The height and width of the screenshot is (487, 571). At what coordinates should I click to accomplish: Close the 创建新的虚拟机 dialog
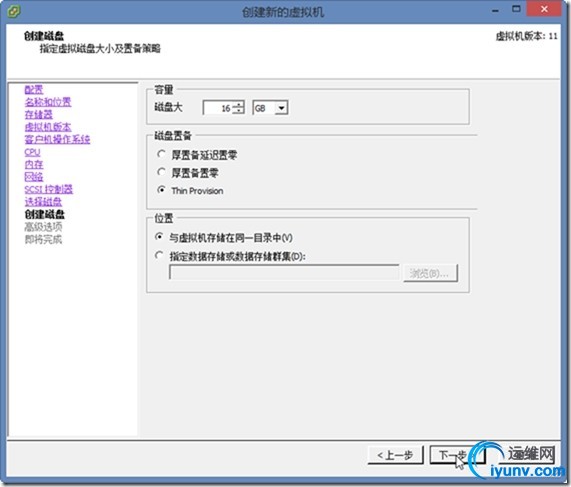(x=544, y=9)
